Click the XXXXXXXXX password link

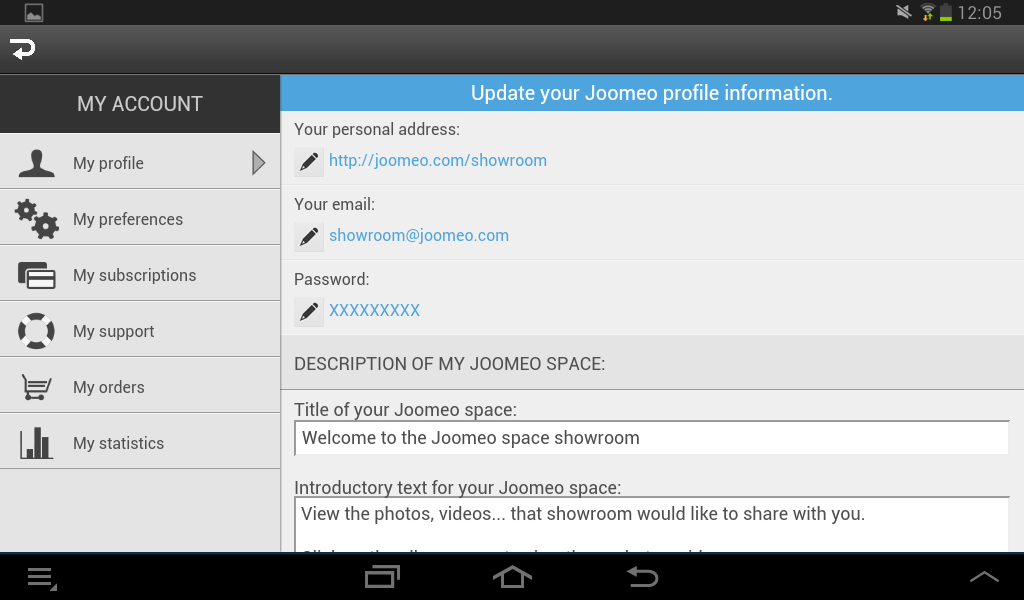(x=374, y=310)
